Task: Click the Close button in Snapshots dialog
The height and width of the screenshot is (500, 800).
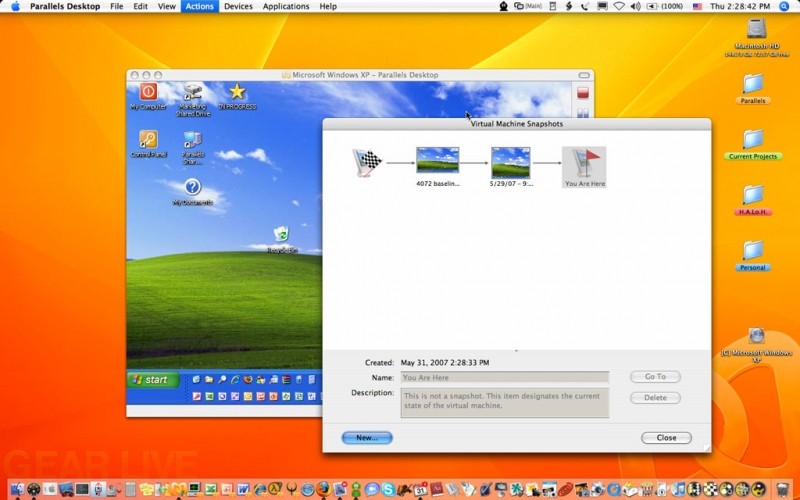Action: (x=666, y=438)
